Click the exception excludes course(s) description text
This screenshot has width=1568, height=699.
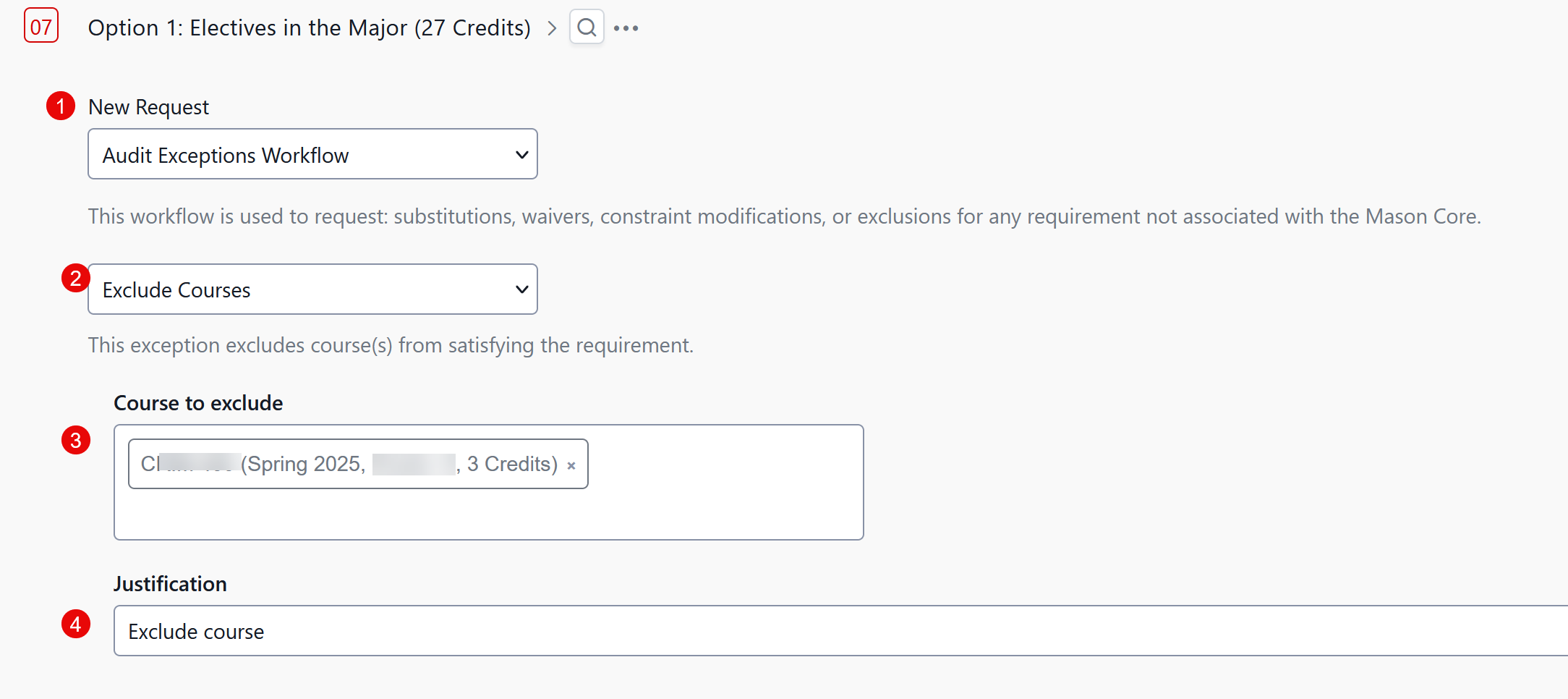pos(391,345)
